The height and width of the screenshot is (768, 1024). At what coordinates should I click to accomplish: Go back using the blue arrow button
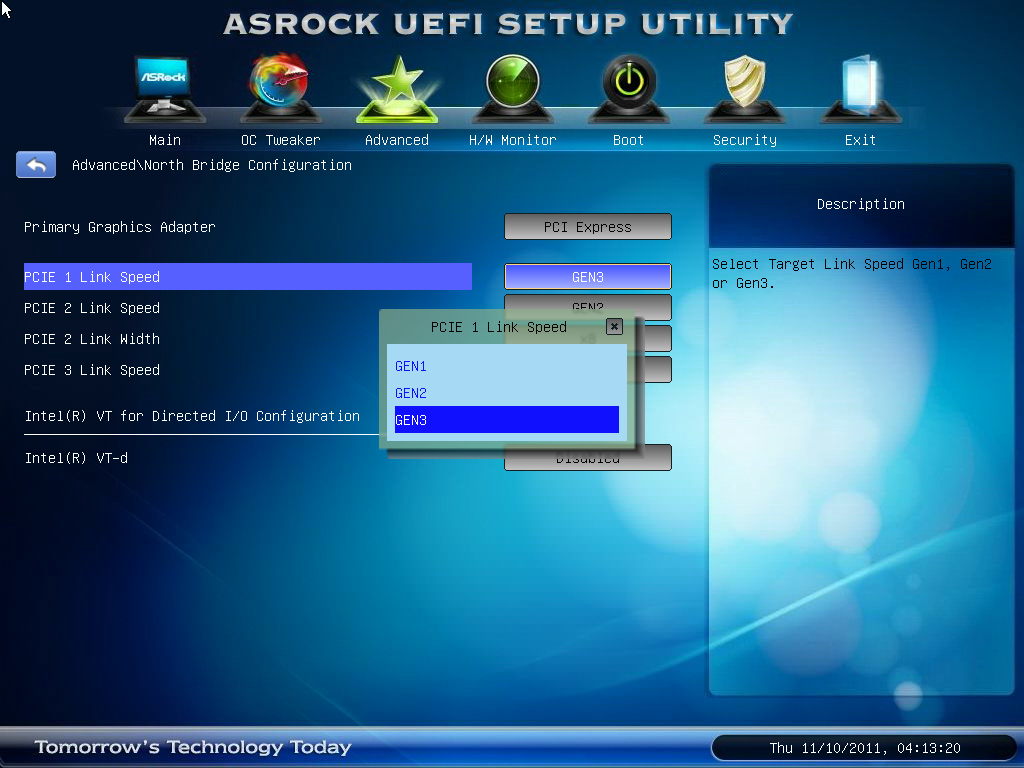36,165
